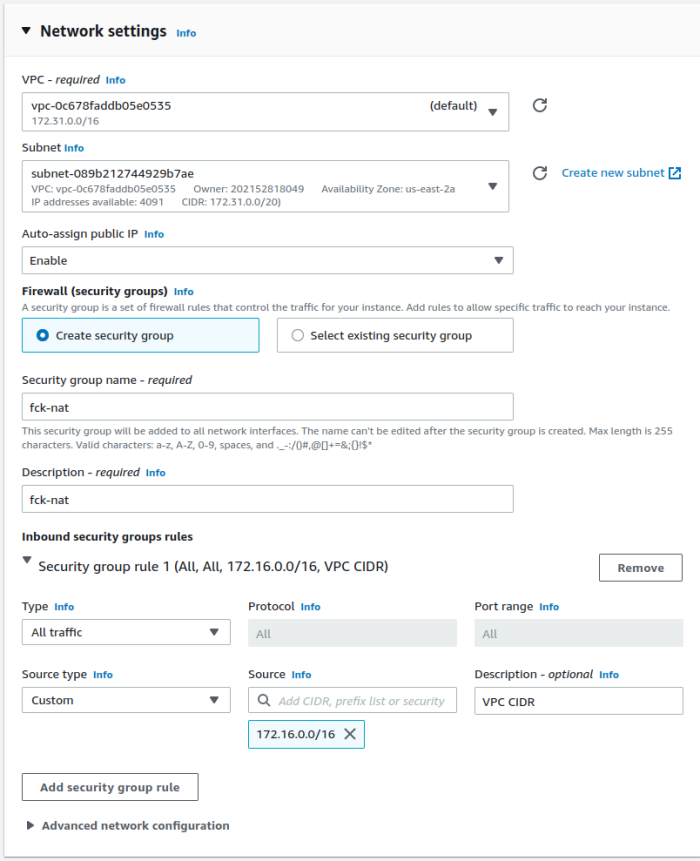Open the Info link next to Network settings
The image size is (700, 861).
[x=185, y=33]
